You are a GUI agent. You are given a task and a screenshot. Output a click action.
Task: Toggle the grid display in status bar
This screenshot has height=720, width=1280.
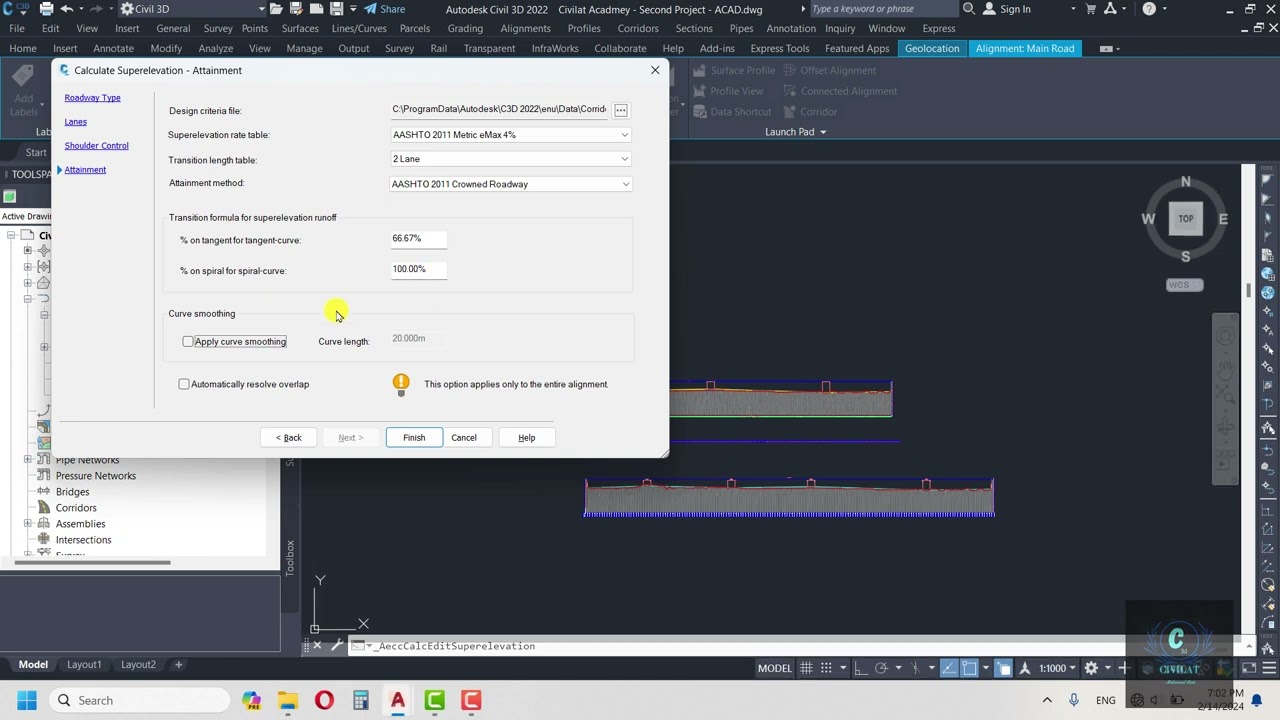click(x=806, y=668)
